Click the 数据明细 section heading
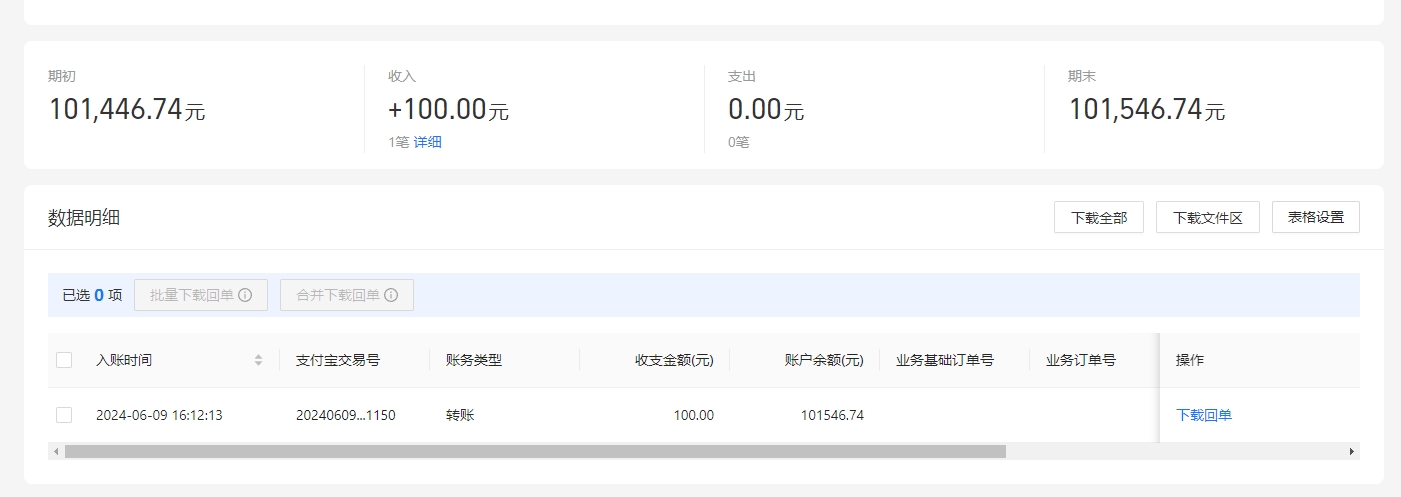Screen dimensions: 1401x497 click(84, 218)
